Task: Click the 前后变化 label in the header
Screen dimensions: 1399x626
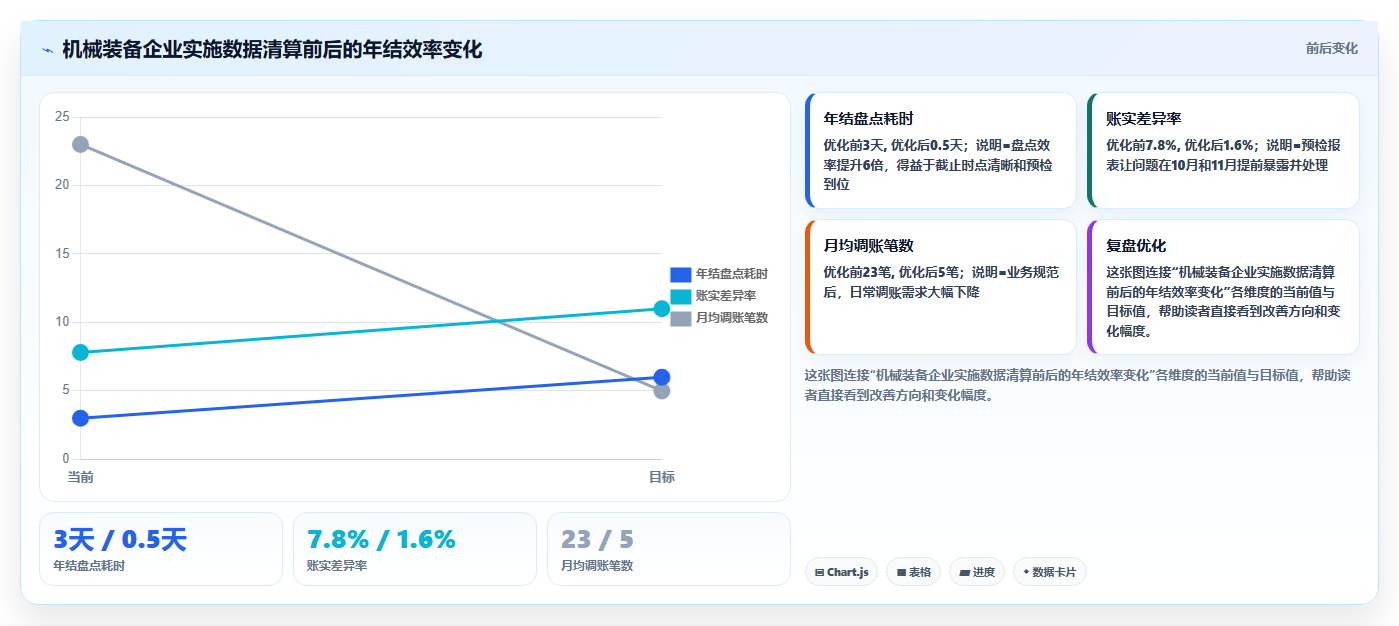Action: point(1331,48)
